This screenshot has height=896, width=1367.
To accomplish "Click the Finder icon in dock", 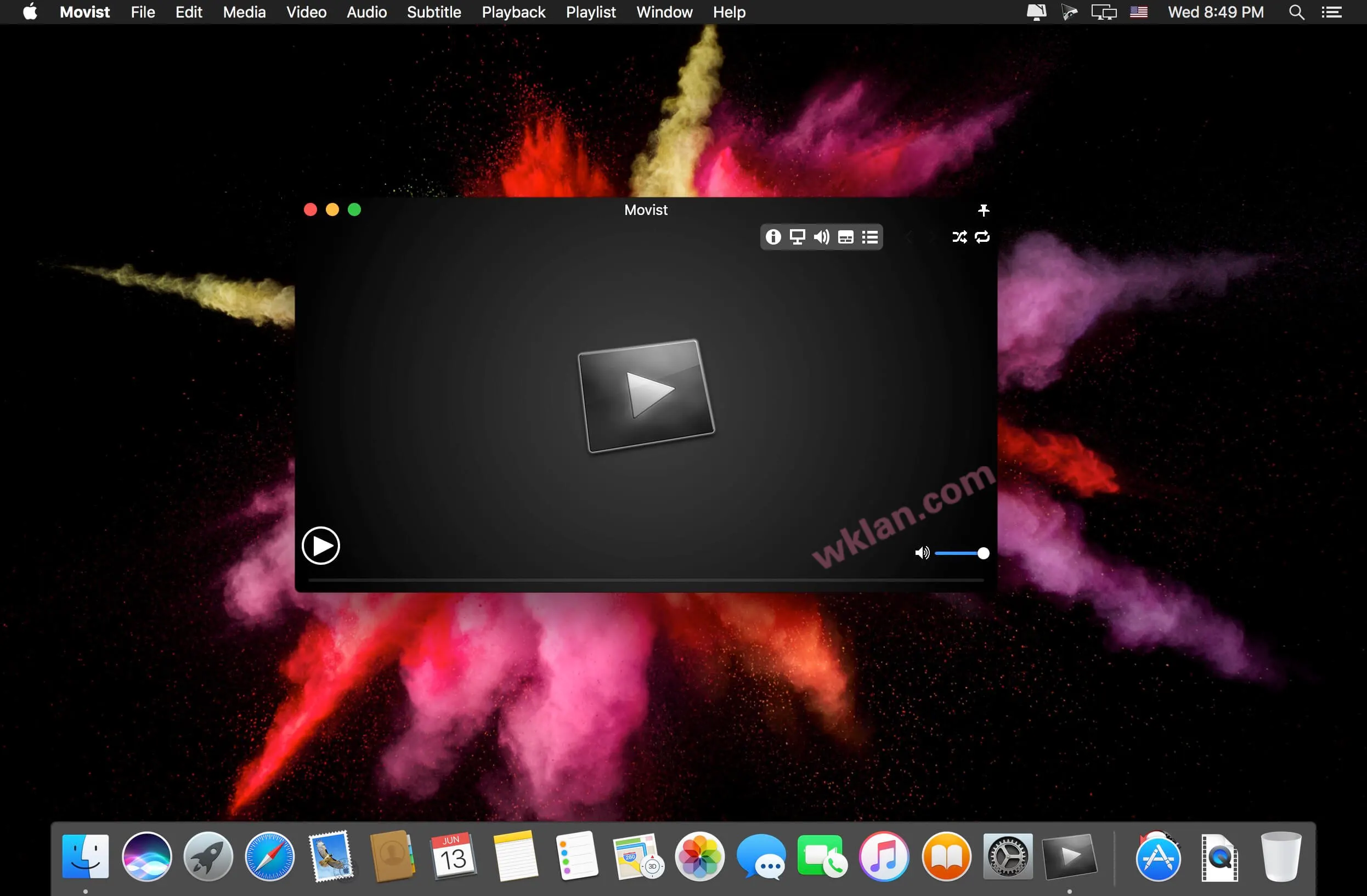I will point(86,855).
